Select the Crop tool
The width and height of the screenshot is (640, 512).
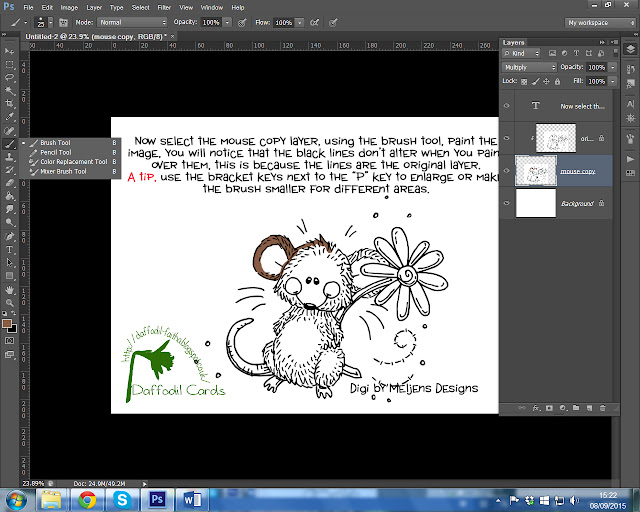click(9, 104)
